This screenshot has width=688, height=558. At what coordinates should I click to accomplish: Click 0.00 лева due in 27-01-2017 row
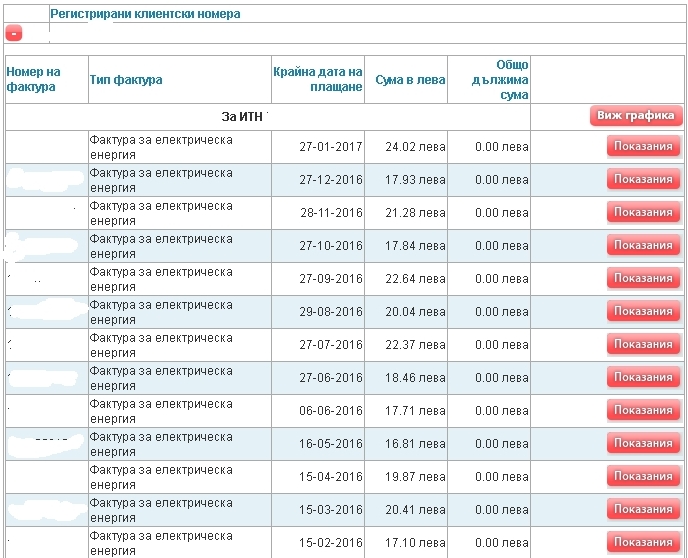(x=502, y=147)
